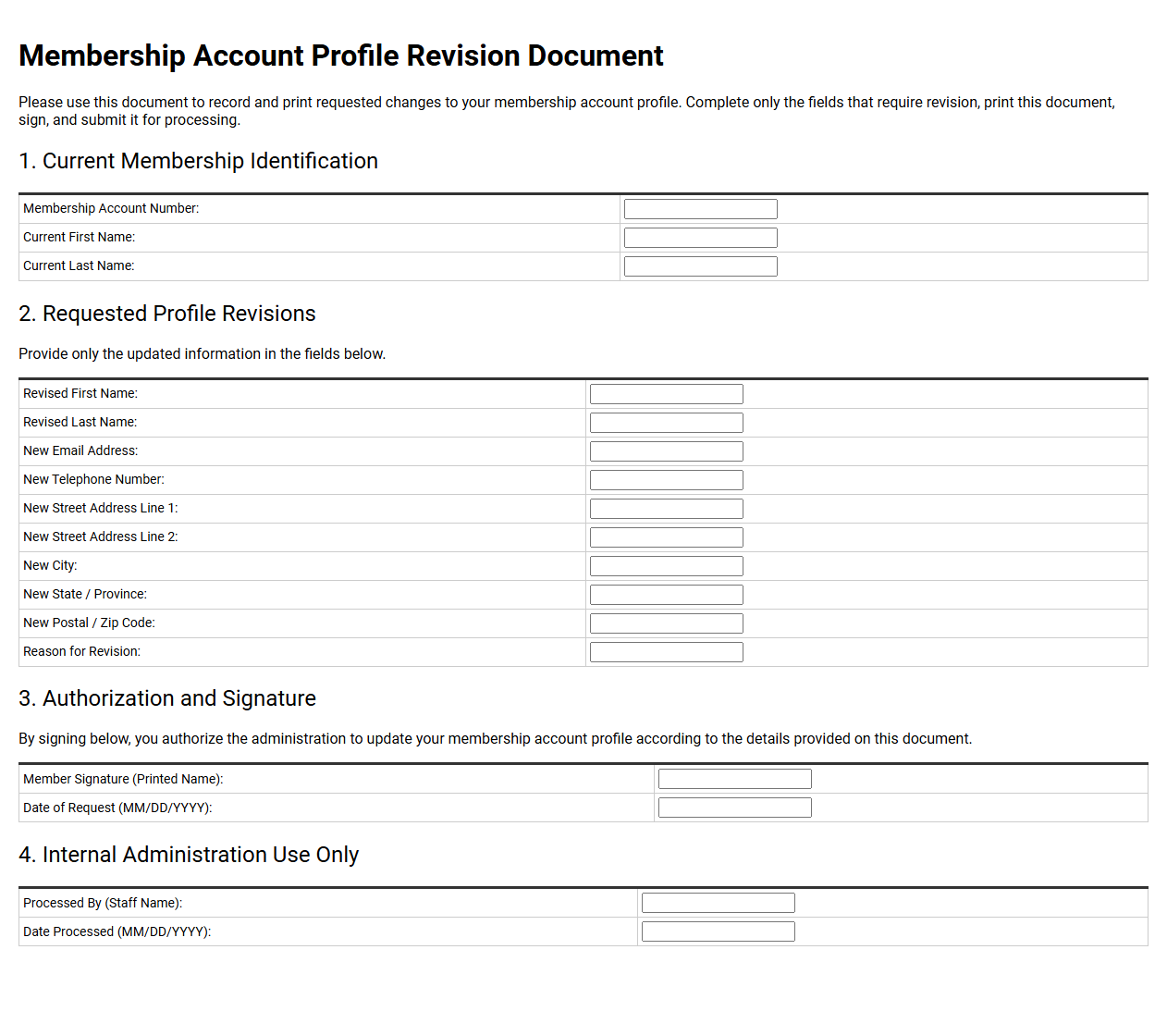Select the New Telephone Number field

click(667, 480)
